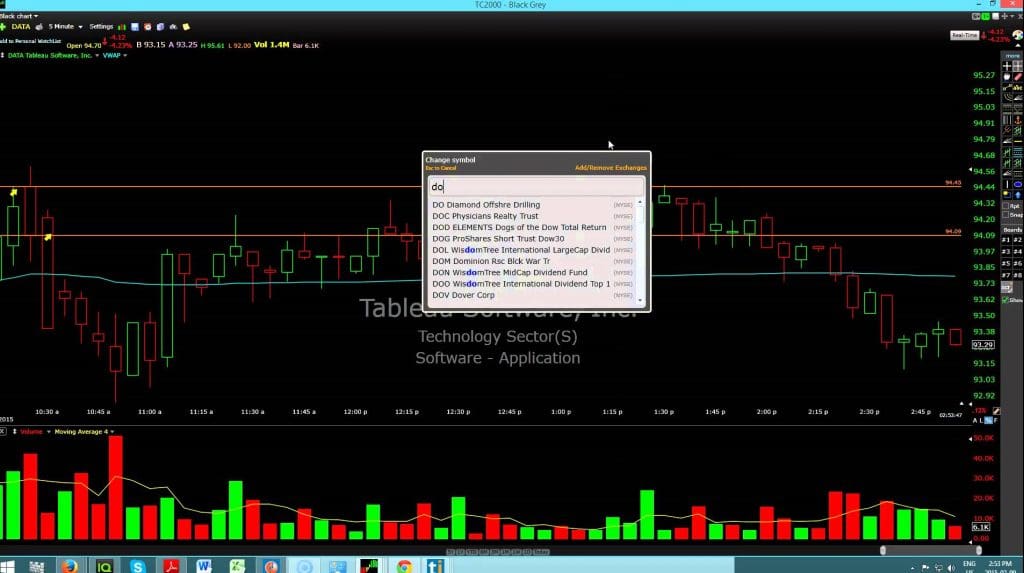Viewport: 1024px width, 573px height.
Task: Toggle the Show checkbox
Action: point(1005,300)
